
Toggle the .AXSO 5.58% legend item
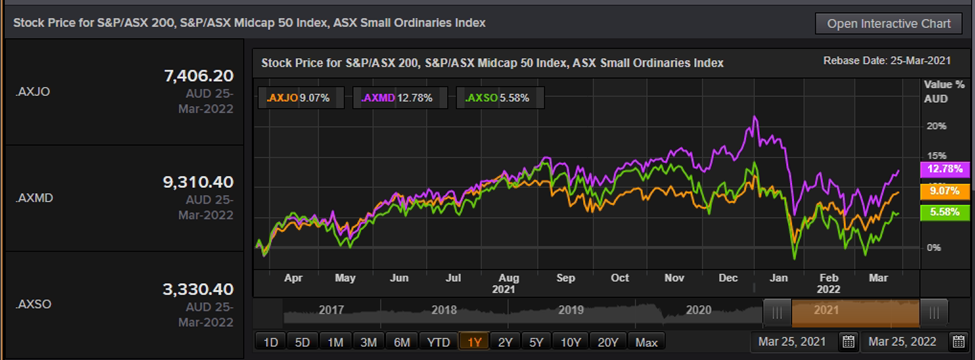501,98
